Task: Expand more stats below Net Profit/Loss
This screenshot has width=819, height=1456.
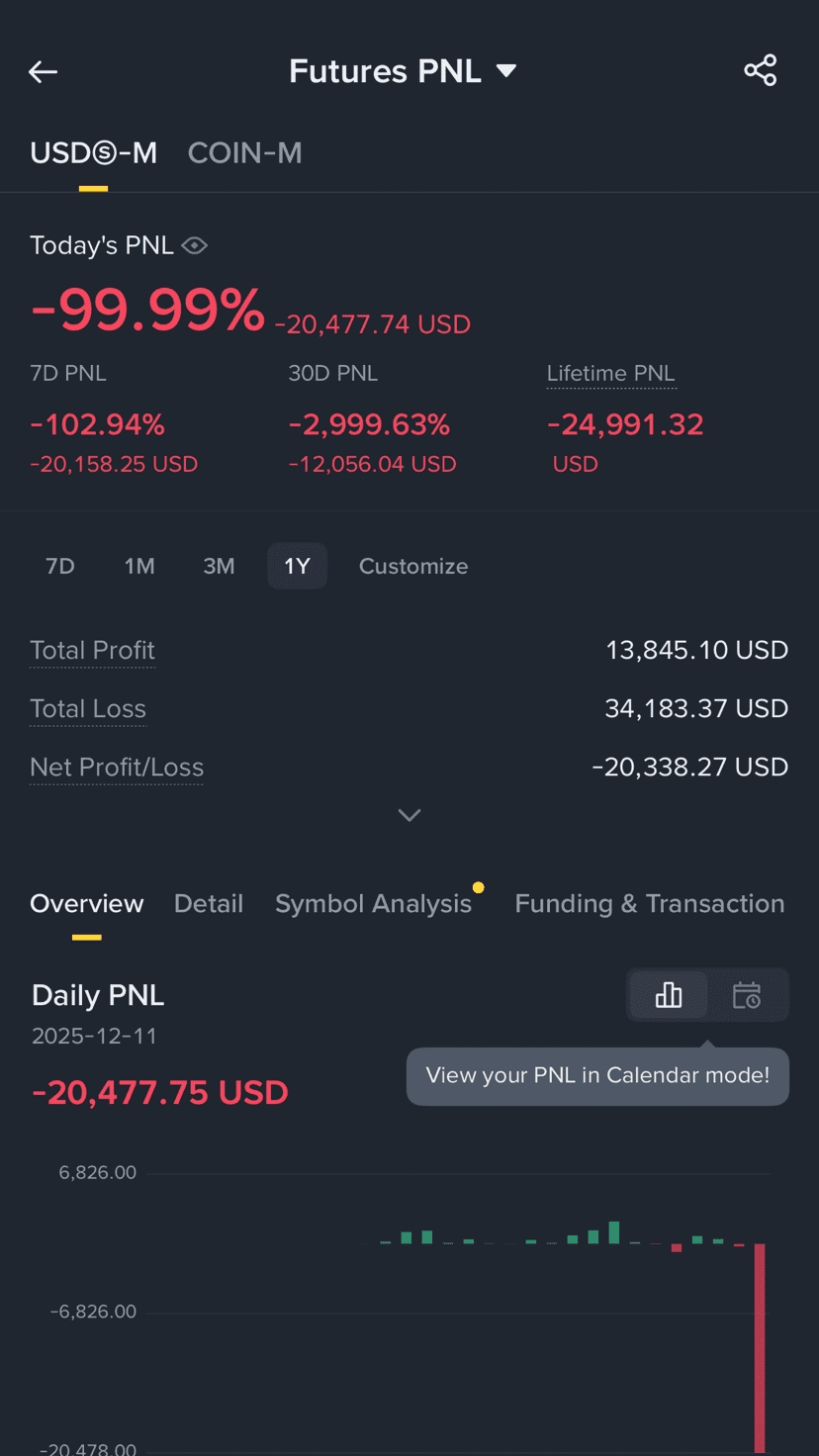Action: click(x=409, y=815)
